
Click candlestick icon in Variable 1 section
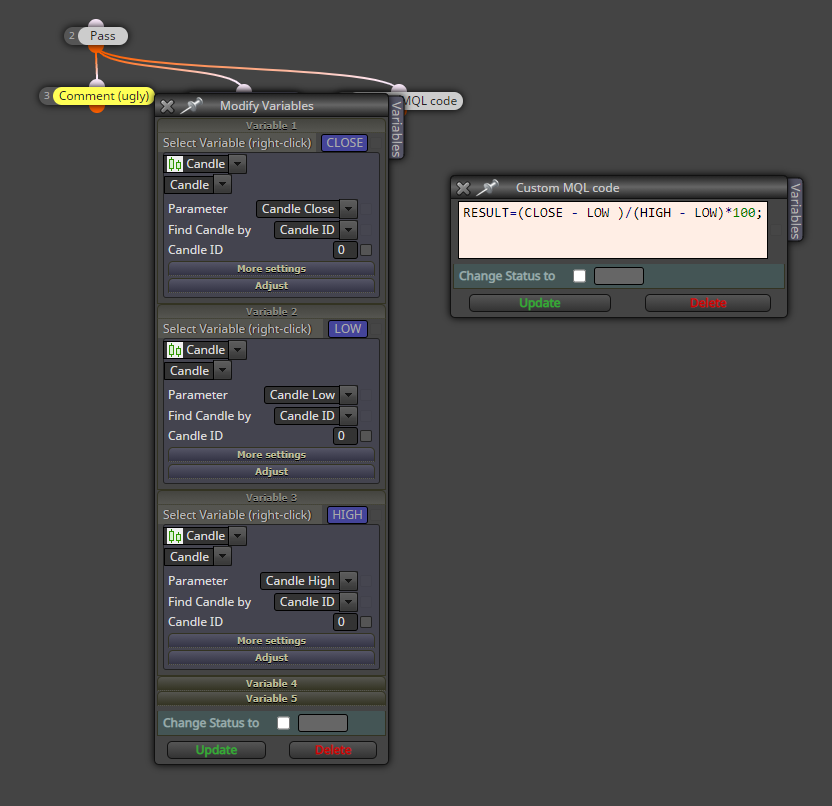[x=175, y=164]
